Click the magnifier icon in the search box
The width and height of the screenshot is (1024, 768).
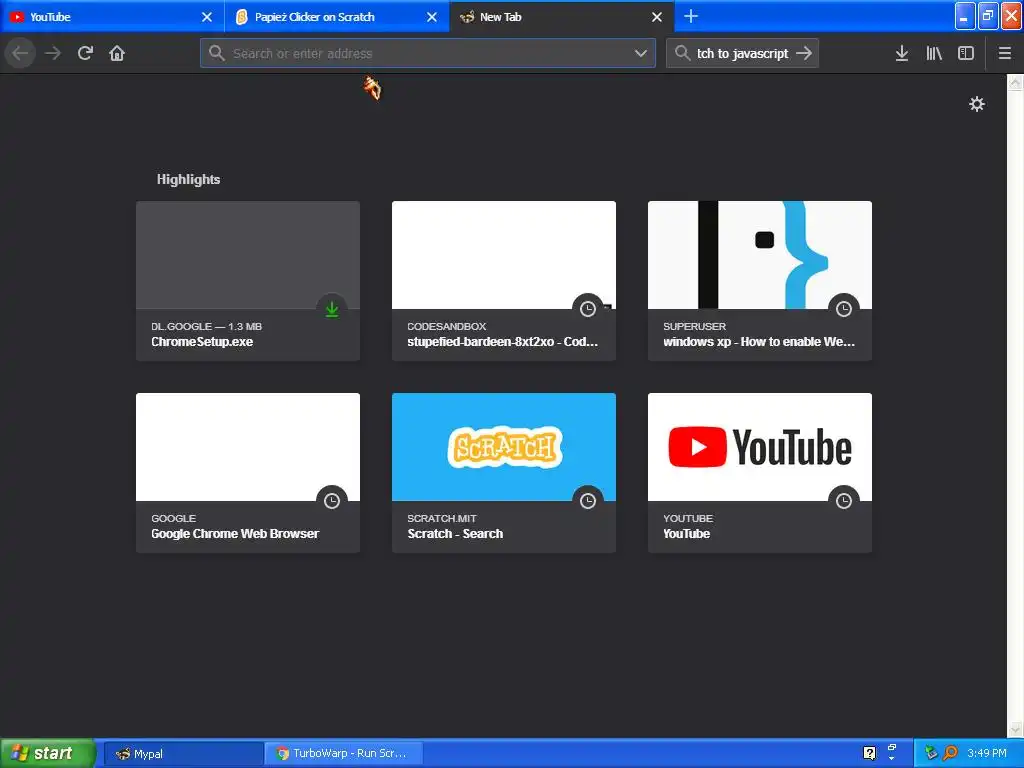pyautogui.click(x=682, y=53)
